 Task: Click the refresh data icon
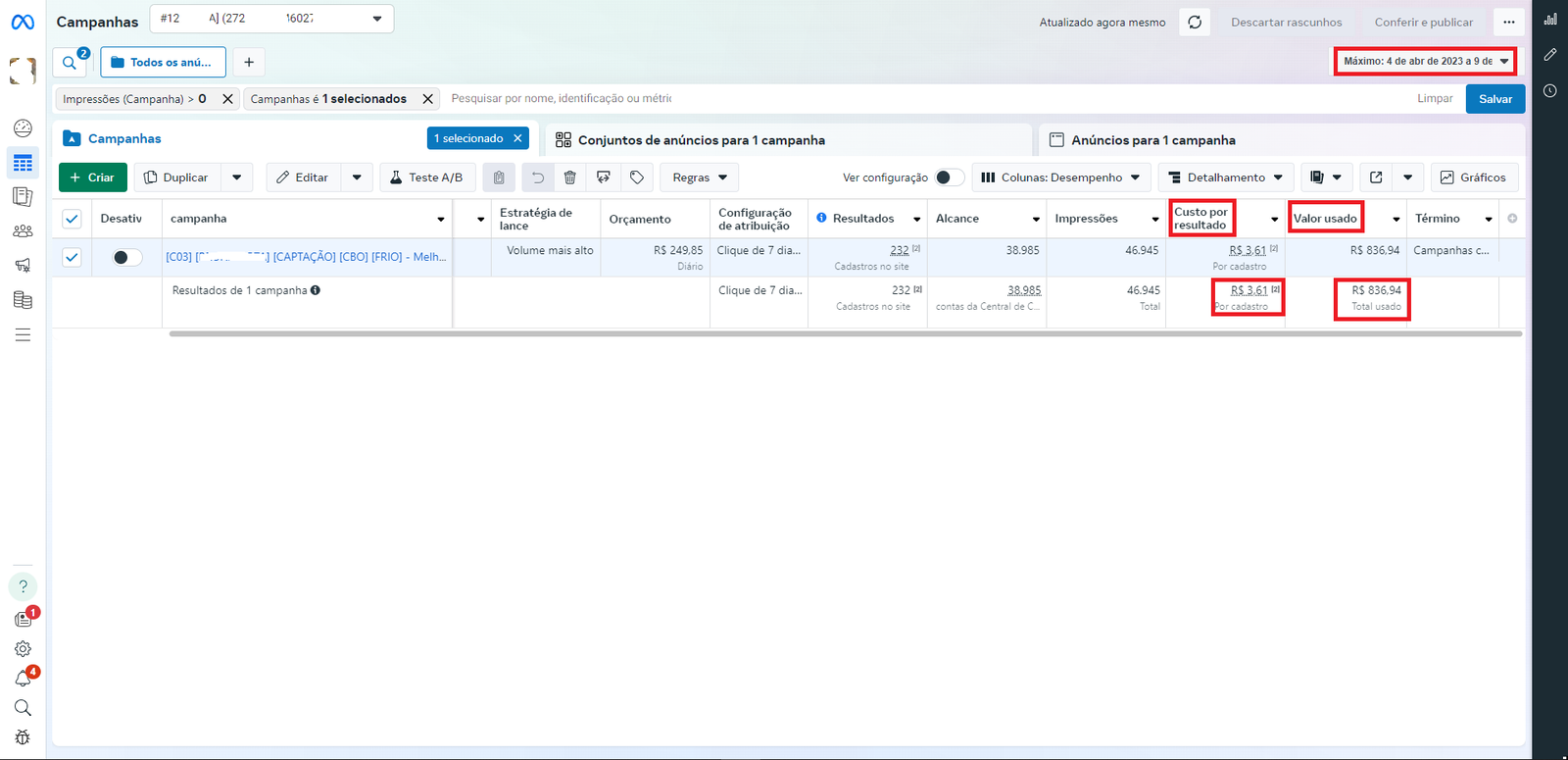click(1195, 23)
